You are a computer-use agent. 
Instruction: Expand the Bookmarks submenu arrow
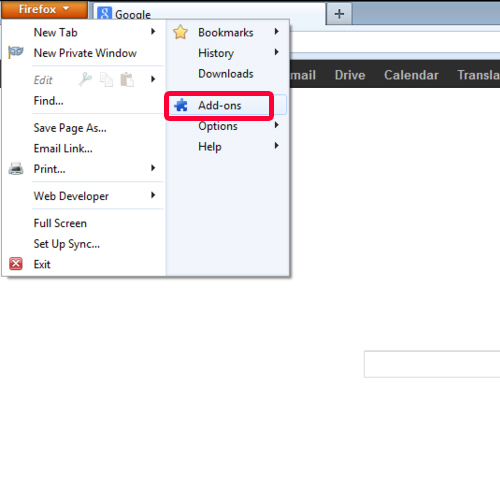tap(276, 32)
